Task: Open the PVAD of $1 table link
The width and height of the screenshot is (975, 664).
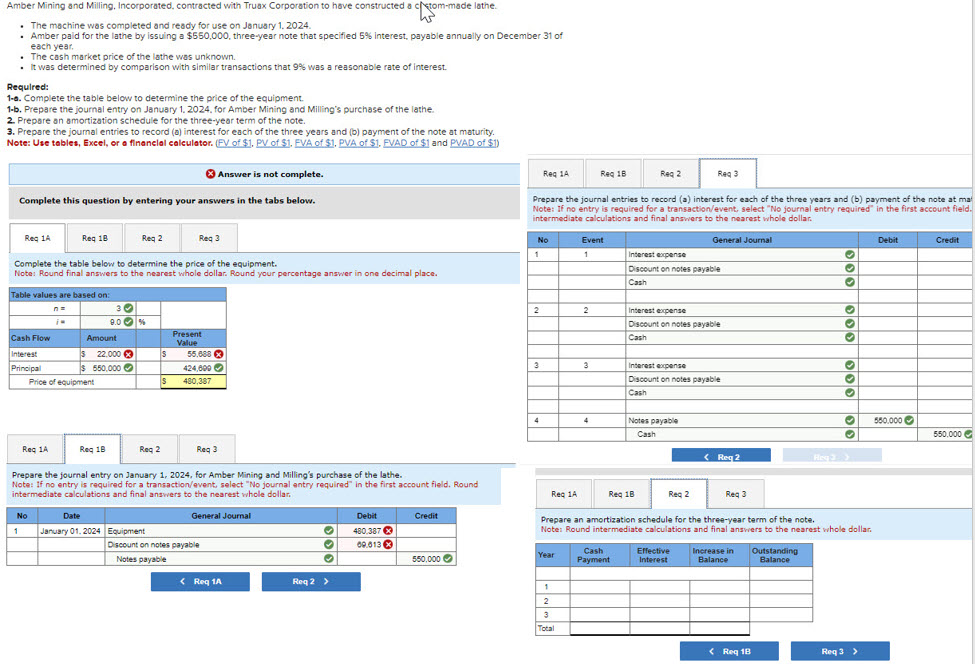Action: [x=473, y=143]
